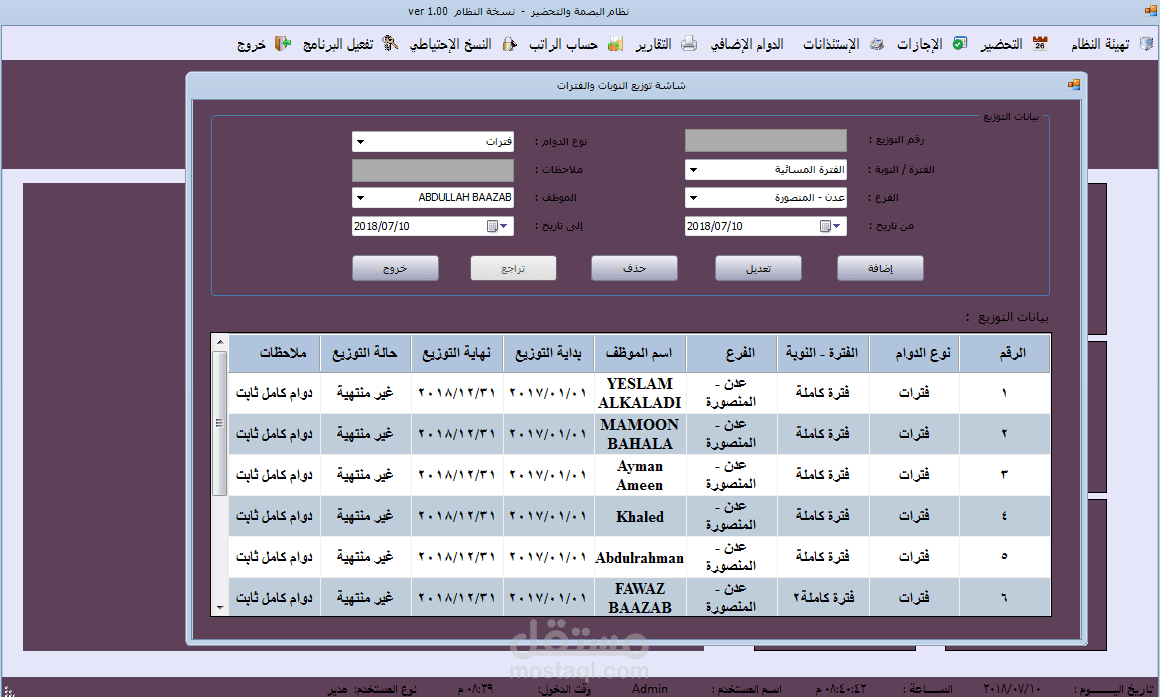Screen dimensions: 1160x697
Task: Open calendar picker in إلى تاريخ field
Action: click(x=492, y=226)
